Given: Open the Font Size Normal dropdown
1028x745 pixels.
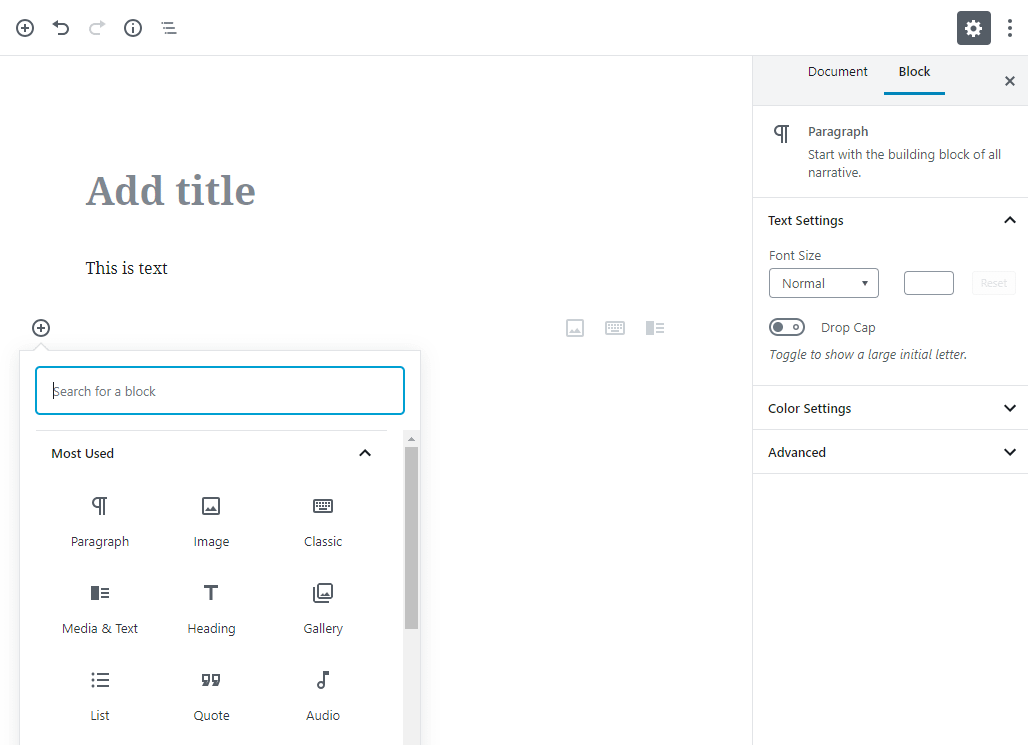Looking at the screenshot, I should (x=823, y=283).
